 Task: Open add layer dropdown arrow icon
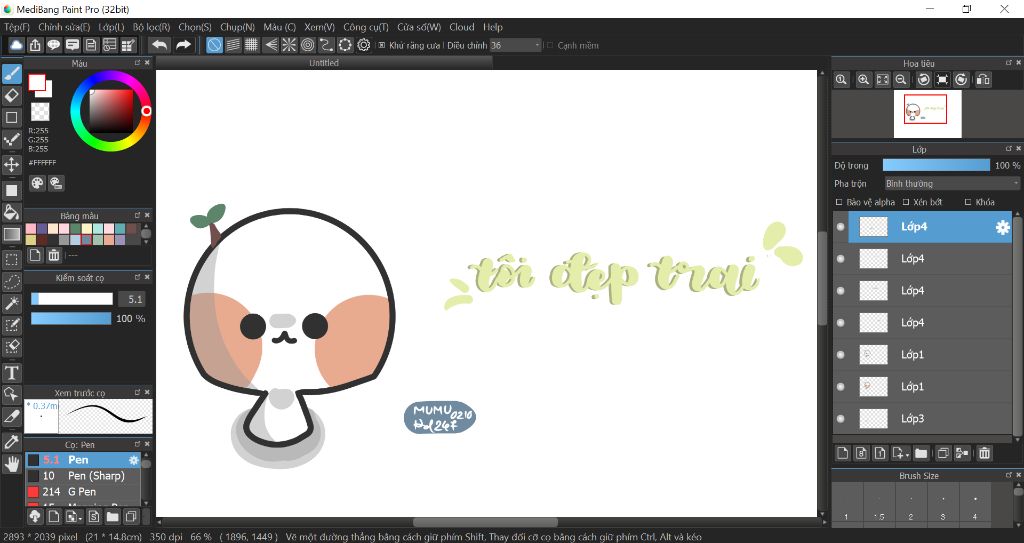(x=901, y=453)
